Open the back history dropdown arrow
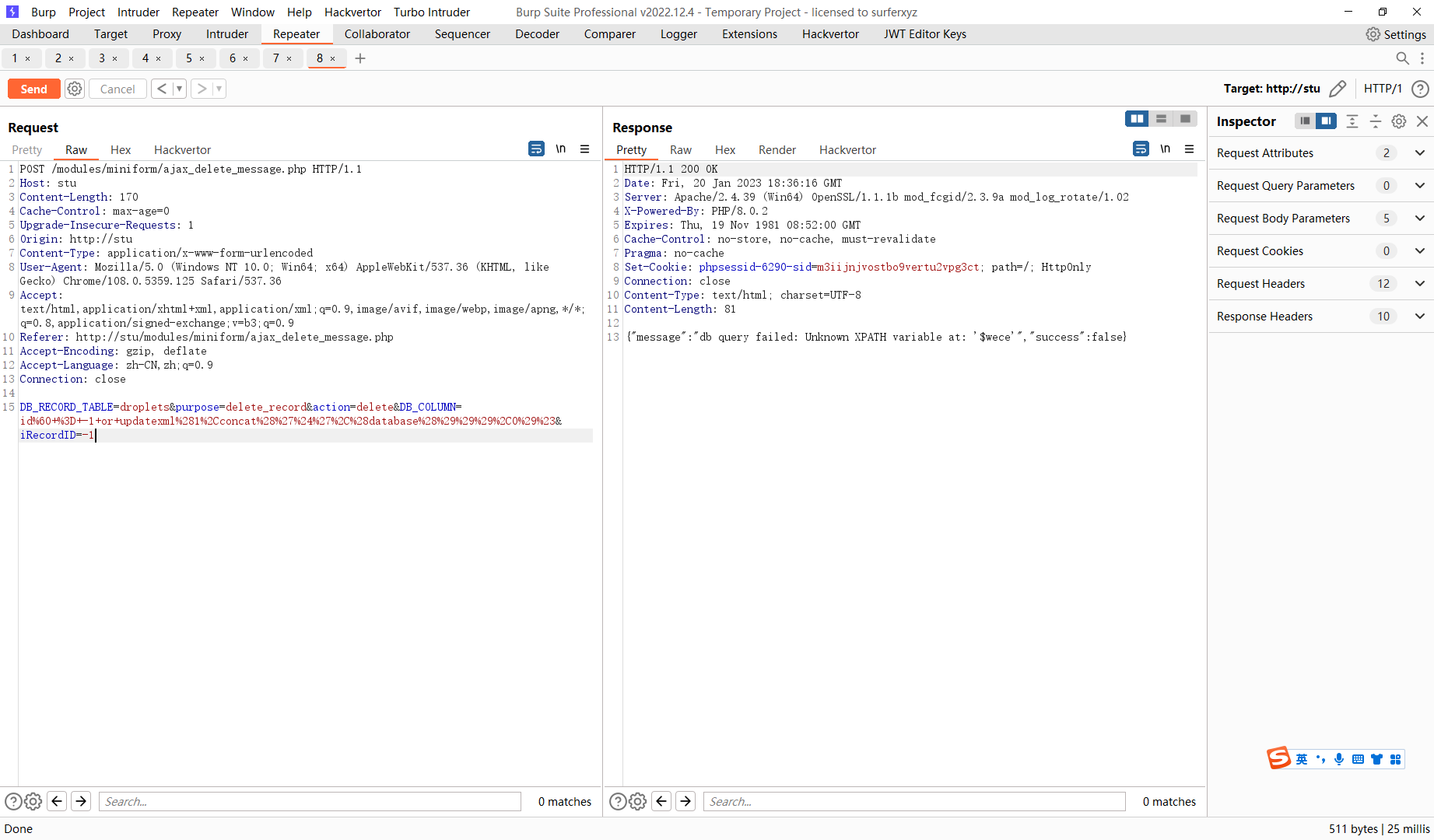Viewport: 1434px width, 840px height. (179, 89)
